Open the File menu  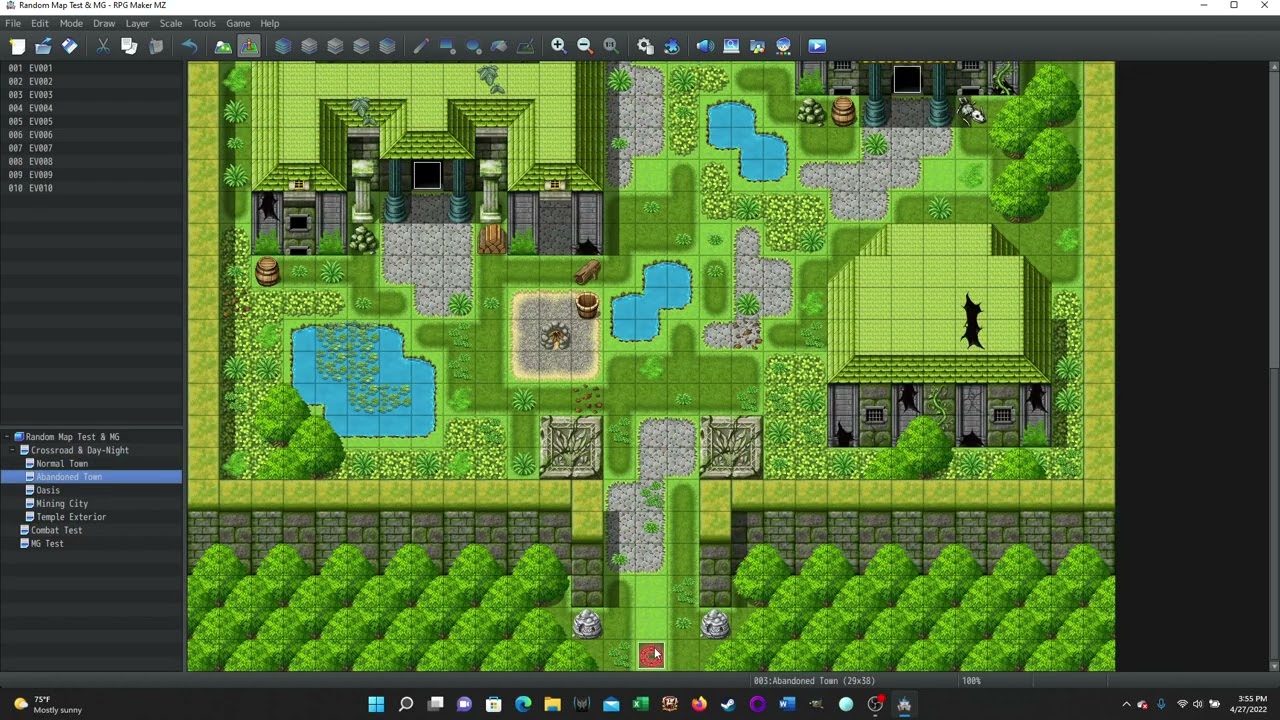point(13,23)
